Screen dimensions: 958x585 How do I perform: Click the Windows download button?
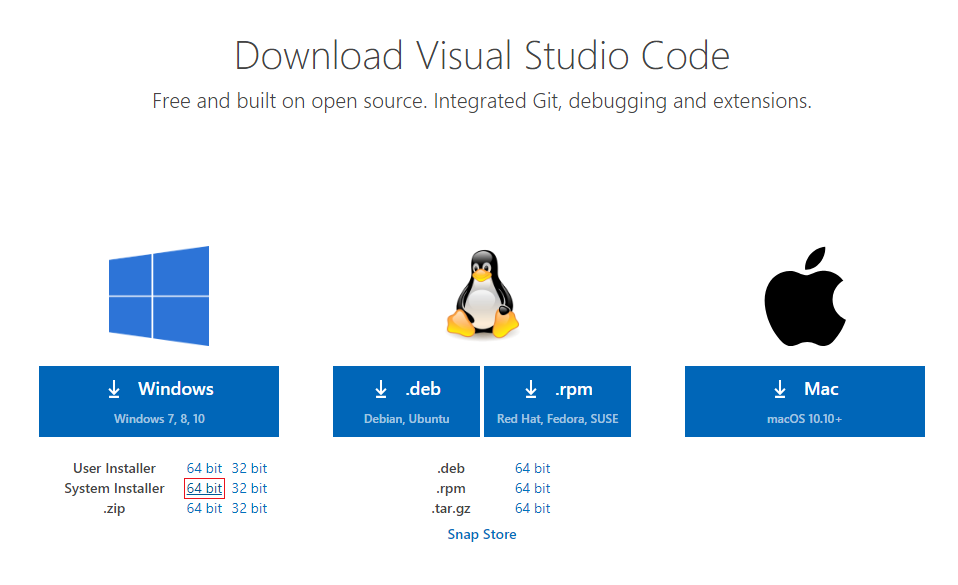(x=159, y=402)
